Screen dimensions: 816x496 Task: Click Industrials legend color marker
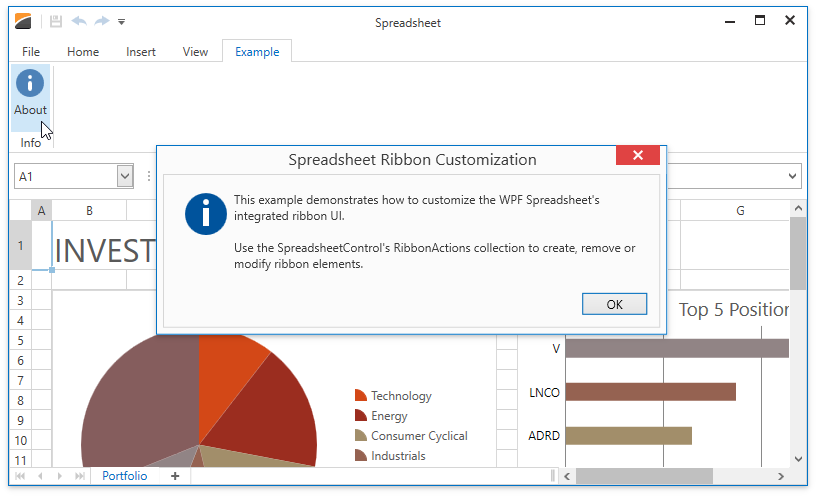(361, 455)
